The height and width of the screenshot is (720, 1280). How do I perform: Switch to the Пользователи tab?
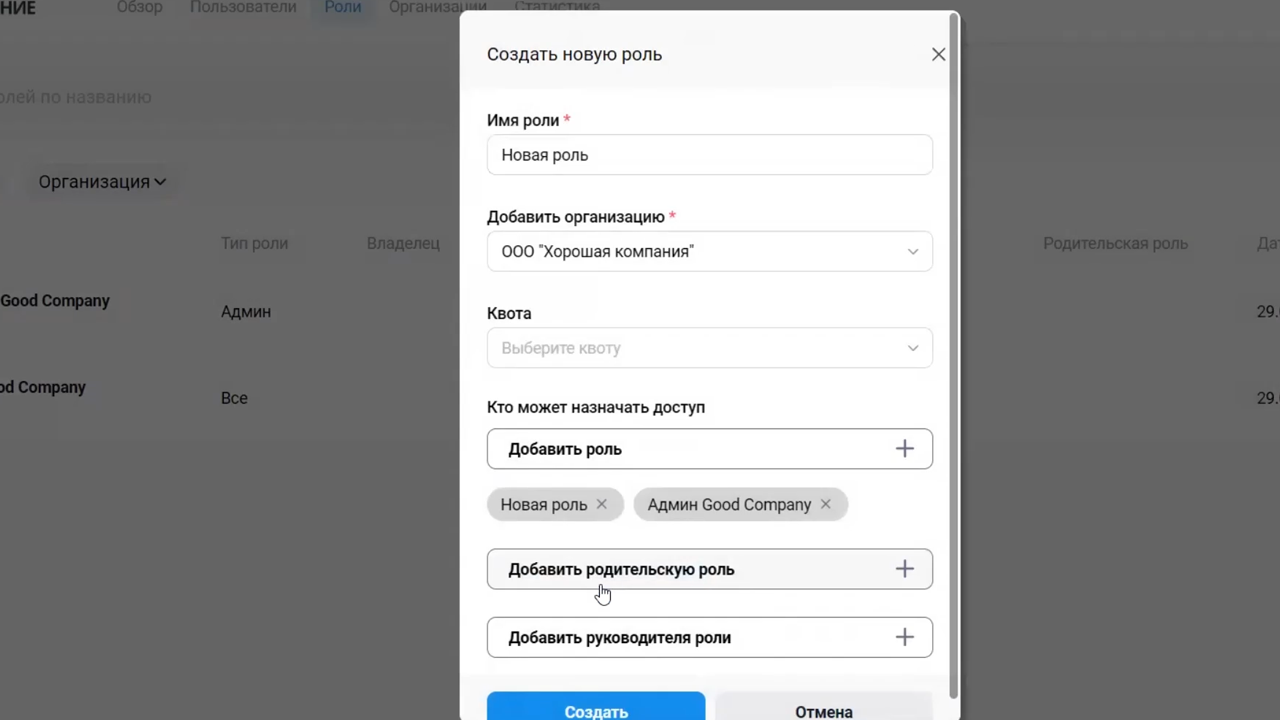tap(243, 8)
